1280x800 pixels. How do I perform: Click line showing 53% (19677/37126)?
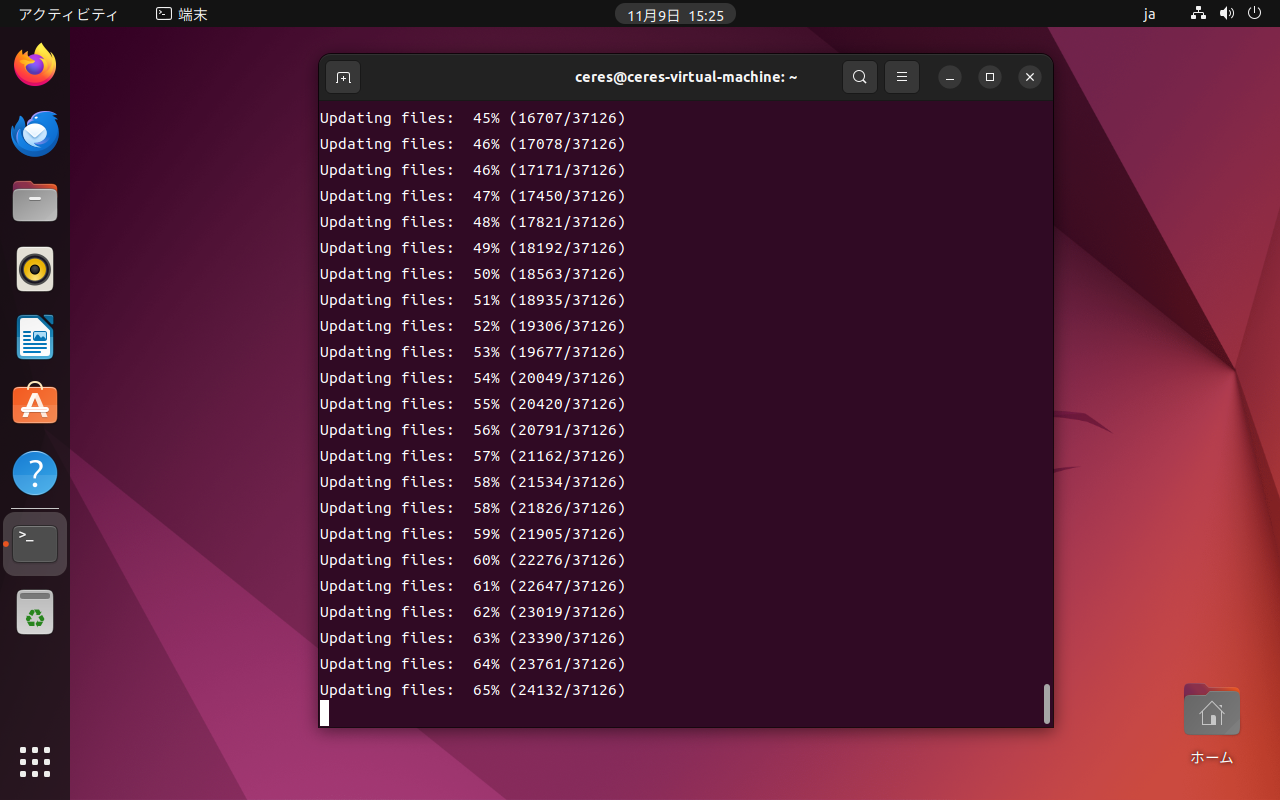tap(473, 352)
